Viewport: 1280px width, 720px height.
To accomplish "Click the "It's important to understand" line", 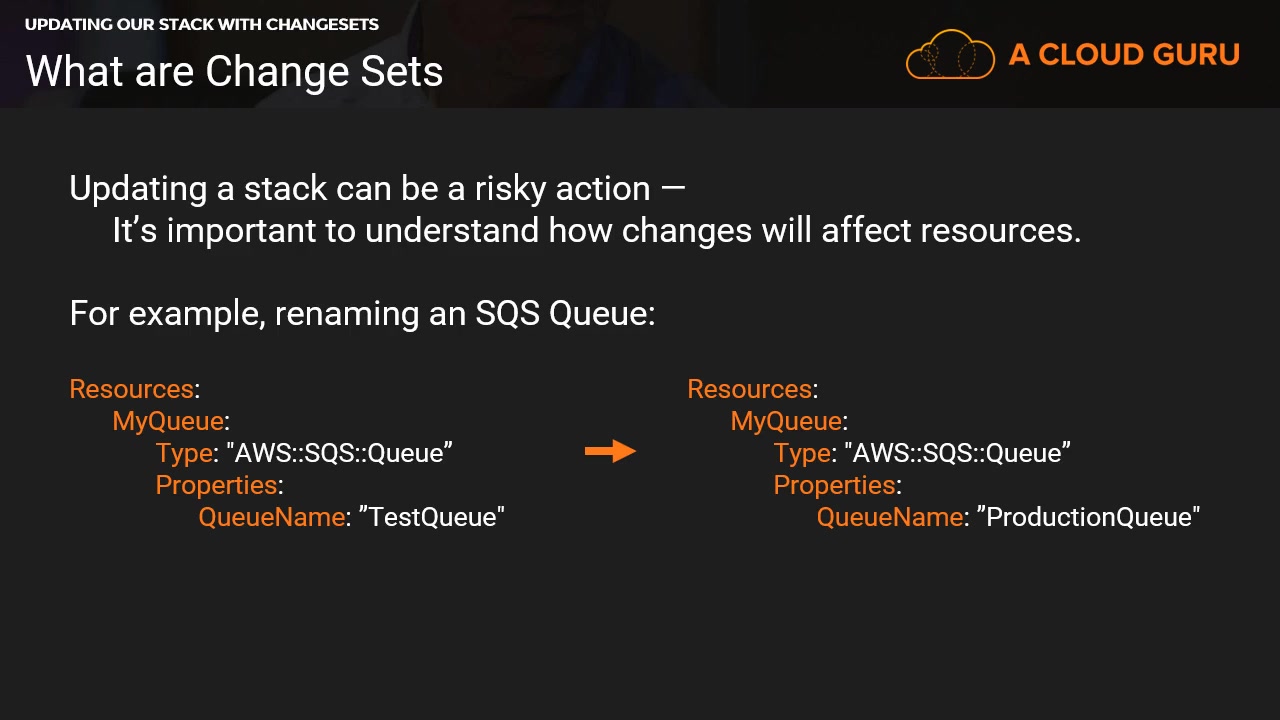I will [x=596, y=230].
